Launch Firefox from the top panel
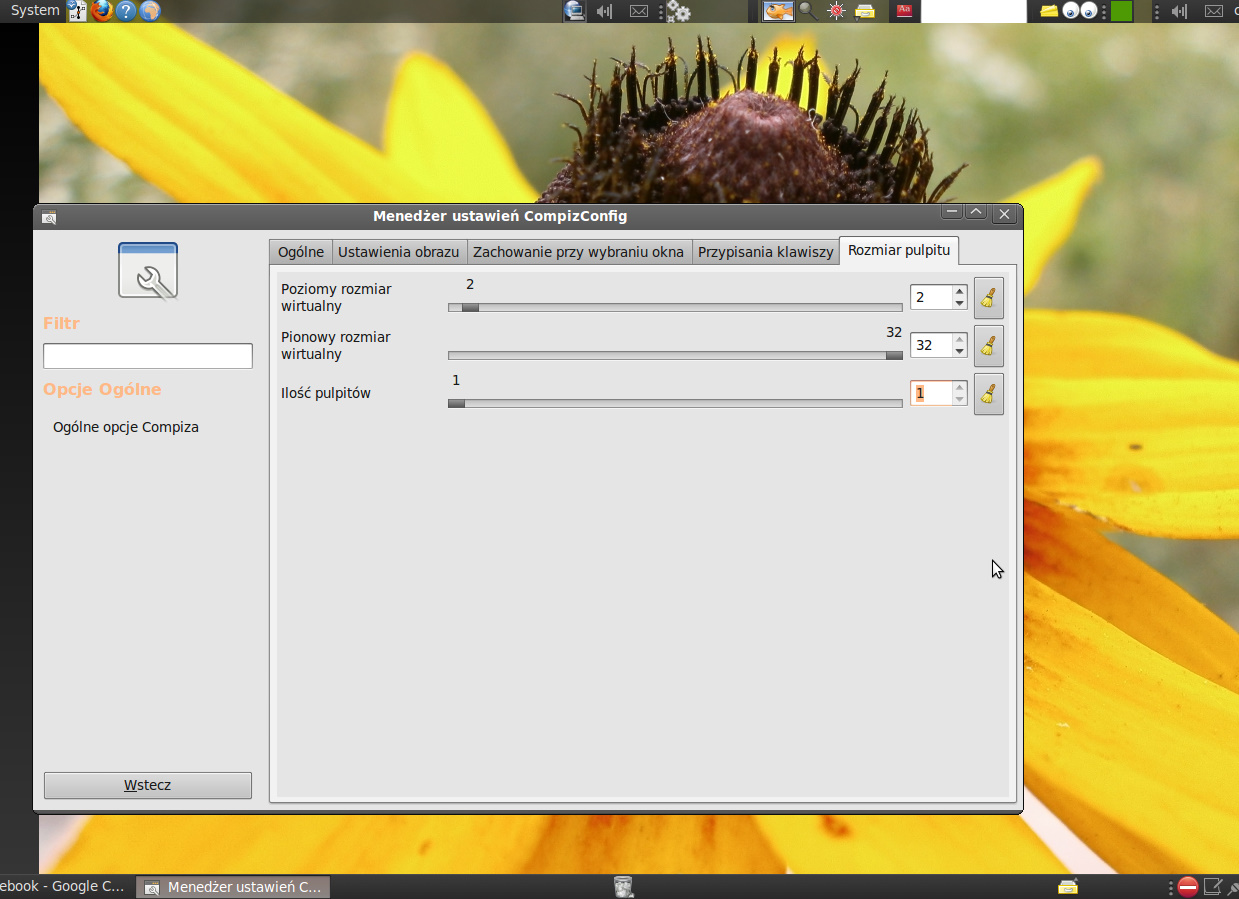 pyautogui.click(x=102, y=11)
